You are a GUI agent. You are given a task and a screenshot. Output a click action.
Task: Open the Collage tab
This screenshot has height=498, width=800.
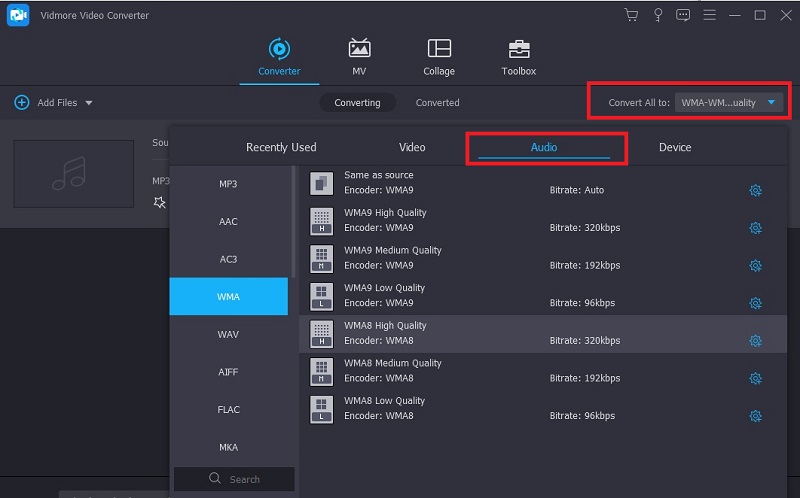click(439, 57)
